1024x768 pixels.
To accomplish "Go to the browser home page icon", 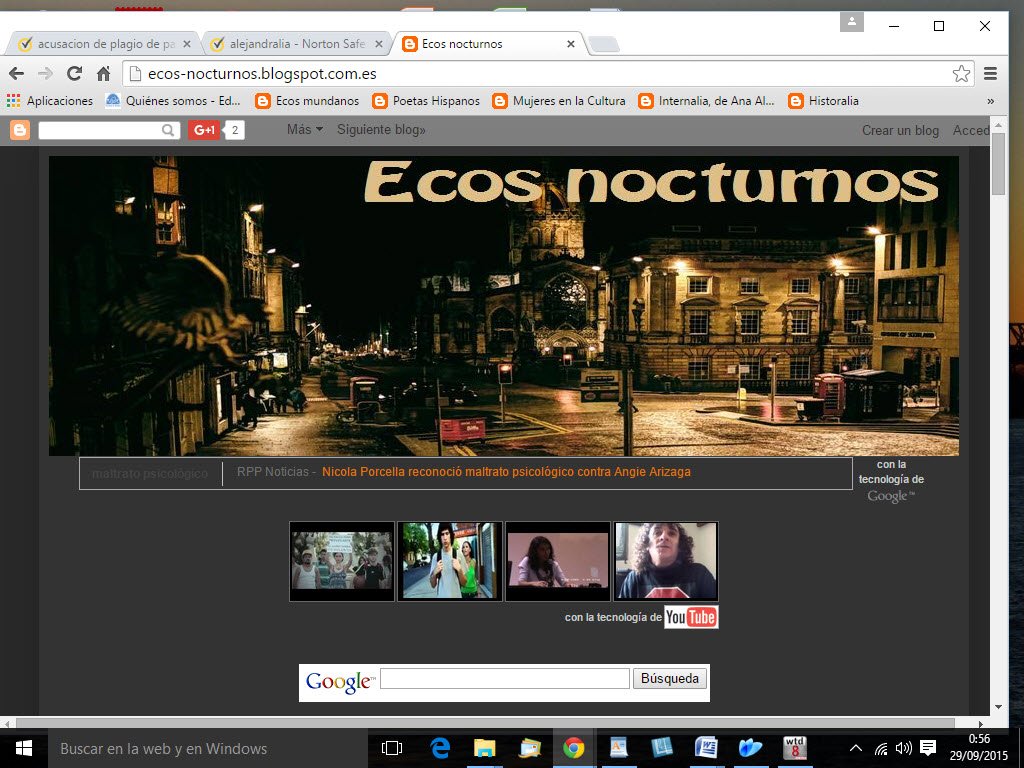I will pyautogui.click(x=103, y=73).
